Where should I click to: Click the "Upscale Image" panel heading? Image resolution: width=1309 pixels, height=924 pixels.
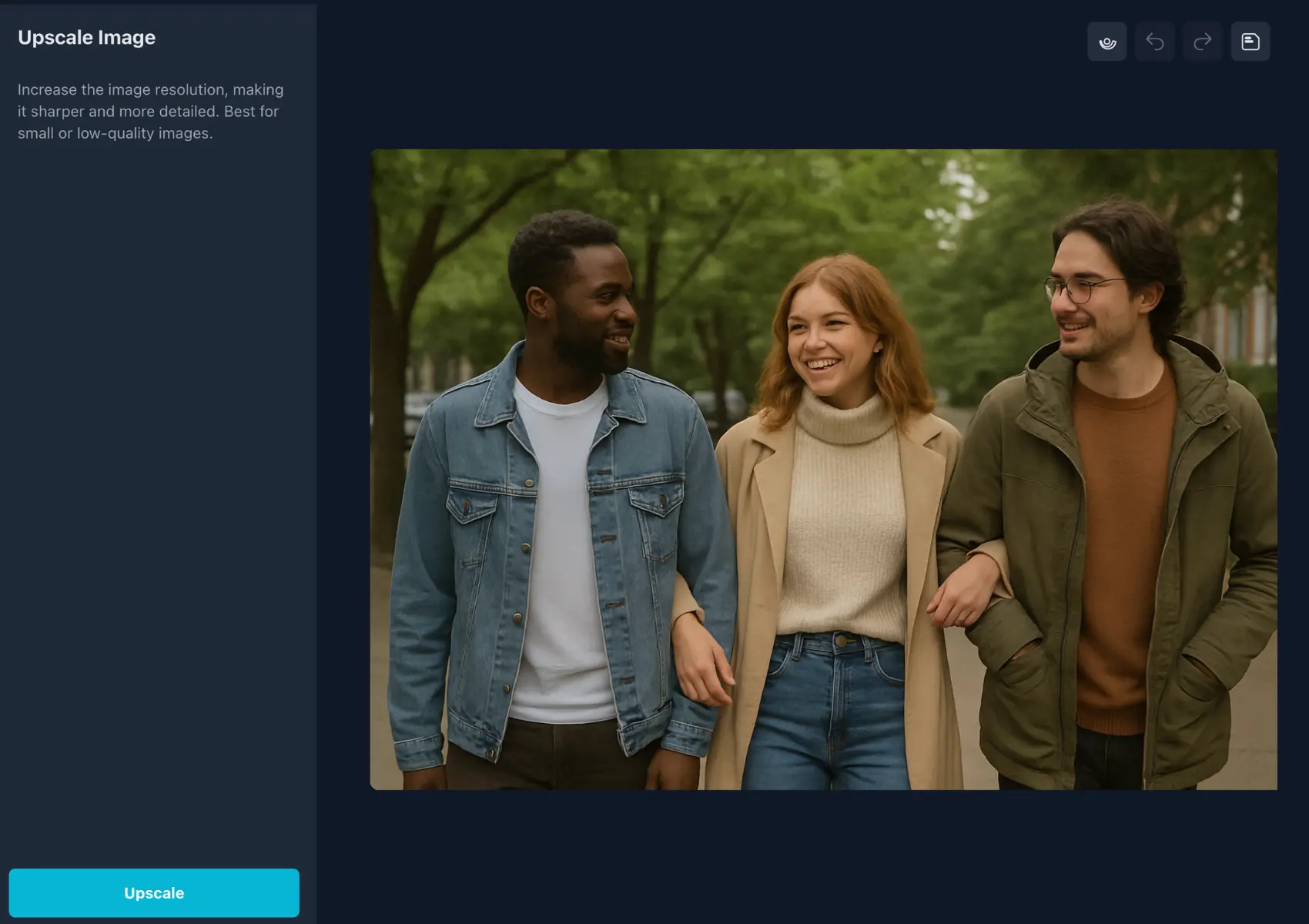(x=86, y=37)
